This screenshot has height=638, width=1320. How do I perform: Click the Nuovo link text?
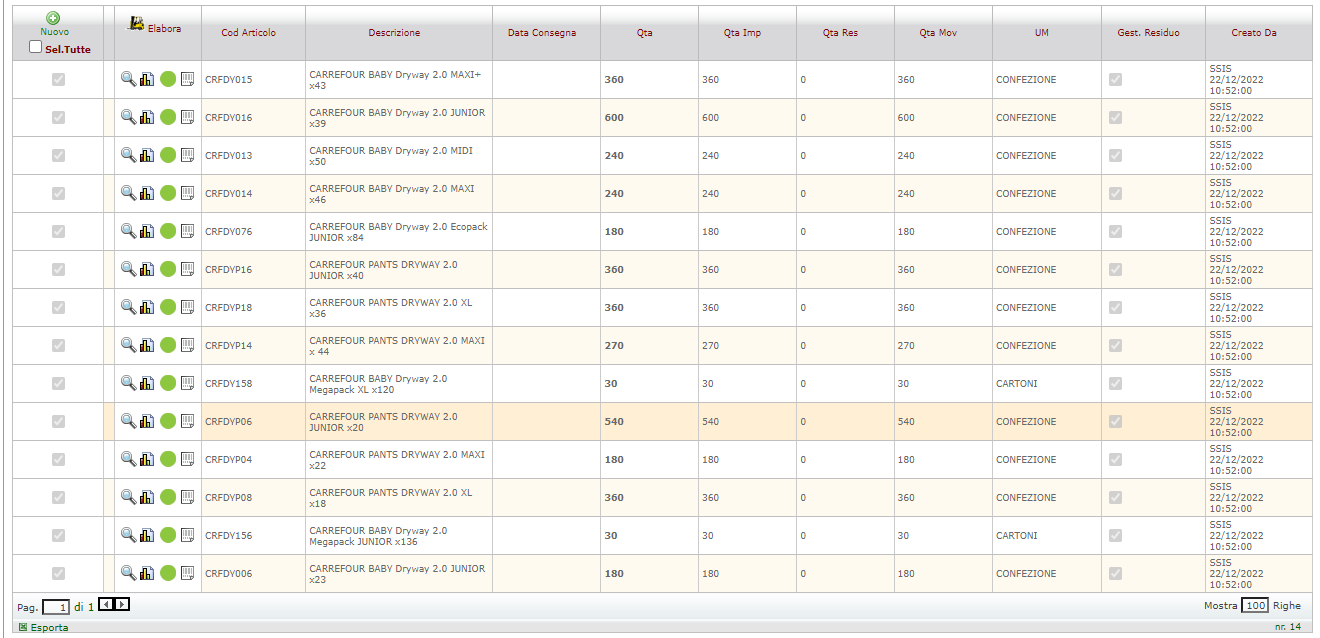[x=54, y=32]
